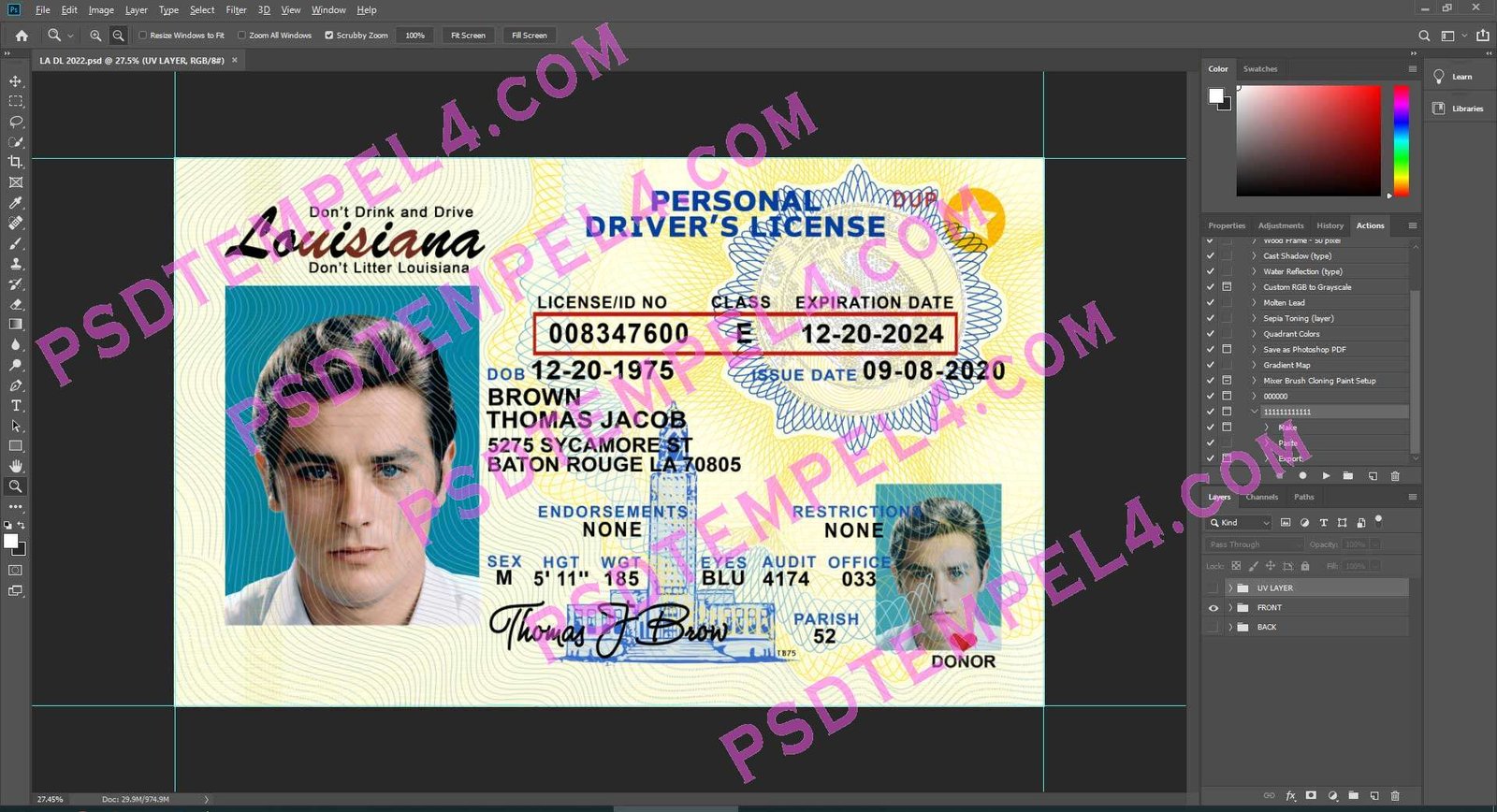Select the Rectangle shape tool
The image size is (1497, 812).
[16, 446]
